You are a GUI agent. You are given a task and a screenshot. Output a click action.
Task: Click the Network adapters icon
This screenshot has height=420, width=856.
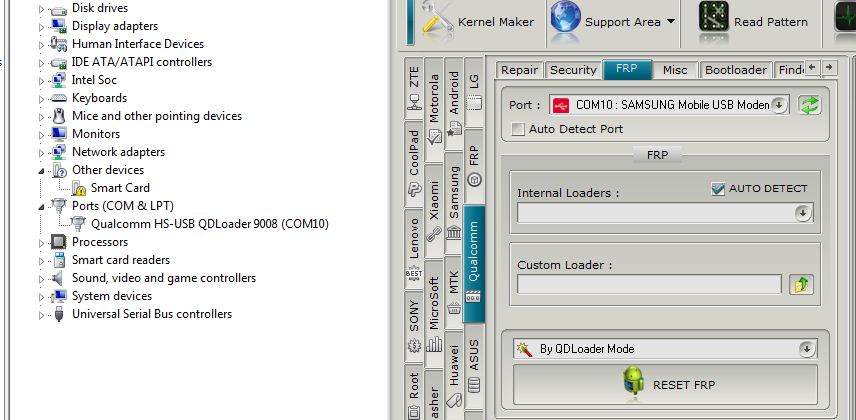coord(58,152)
